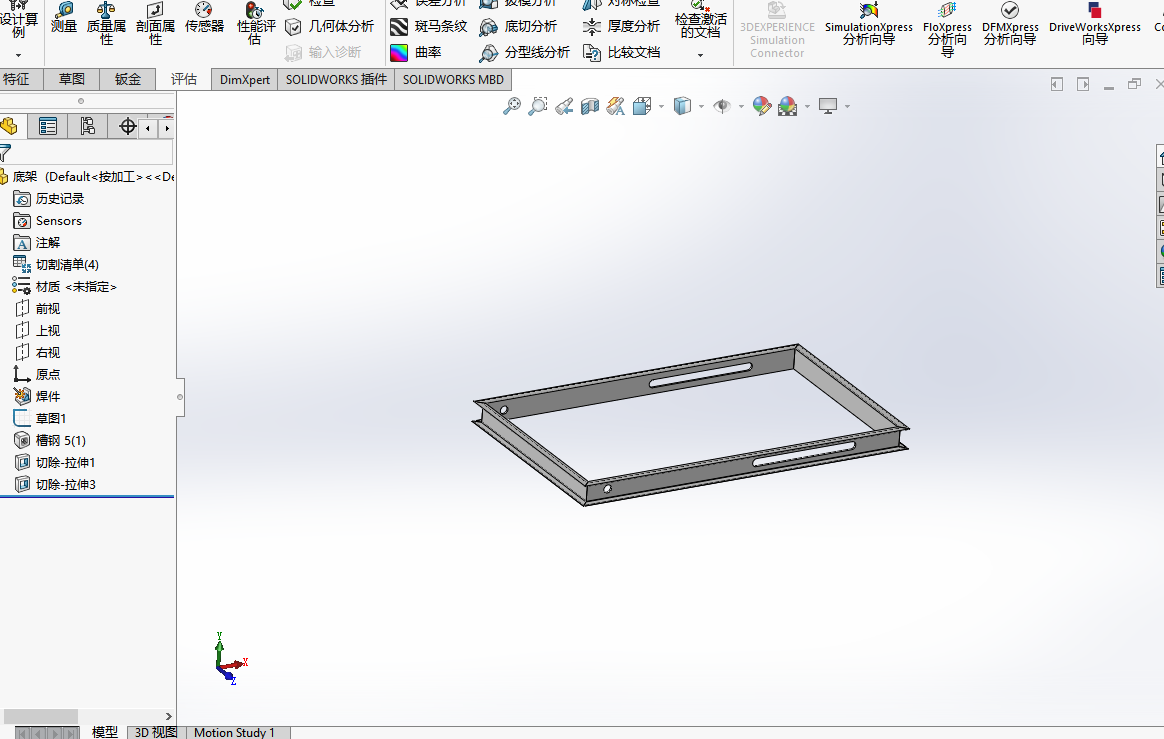The height and width of the screenshot is (739, 1164).
Task: Open the Apply Scene dropdown arrow
Action: pos(807,106)
